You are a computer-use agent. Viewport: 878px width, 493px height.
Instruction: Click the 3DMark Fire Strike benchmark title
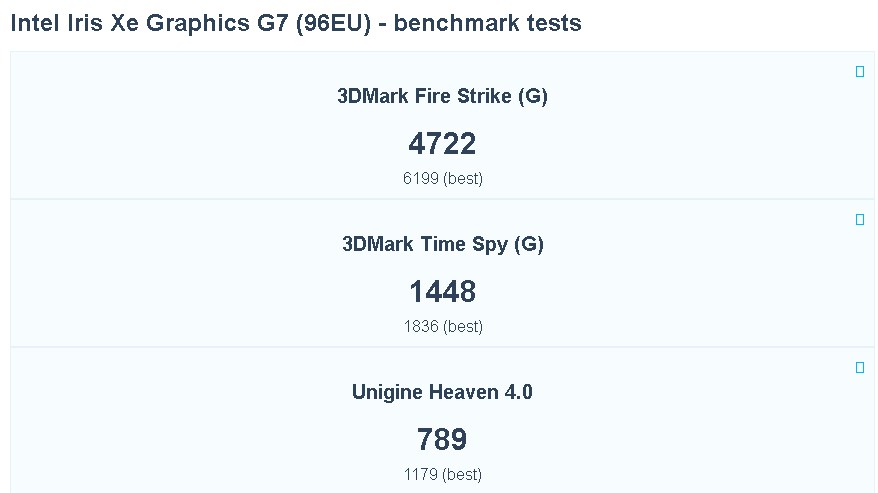click(x=442, y=97)
